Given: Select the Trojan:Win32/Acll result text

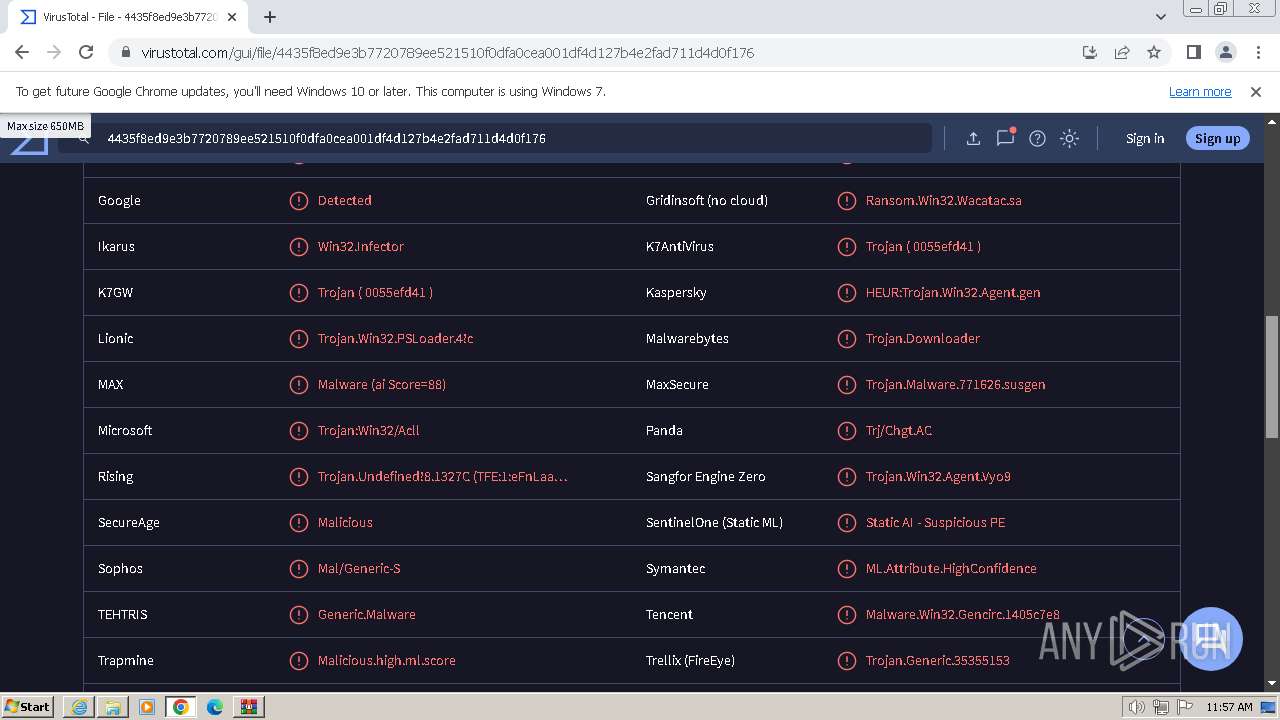Looking at the screenshot, I should coord(369,430).
